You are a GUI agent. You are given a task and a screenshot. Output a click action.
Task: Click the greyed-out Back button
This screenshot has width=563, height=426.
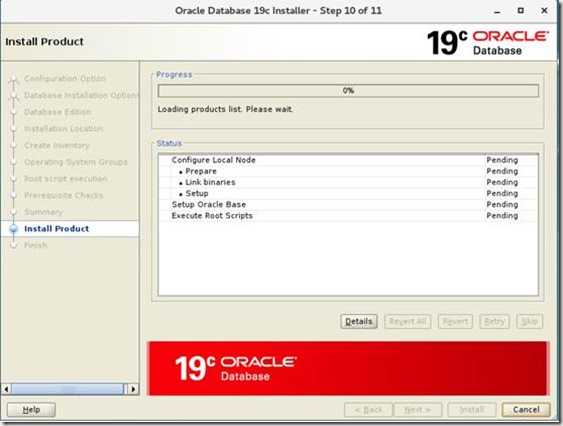368,409
